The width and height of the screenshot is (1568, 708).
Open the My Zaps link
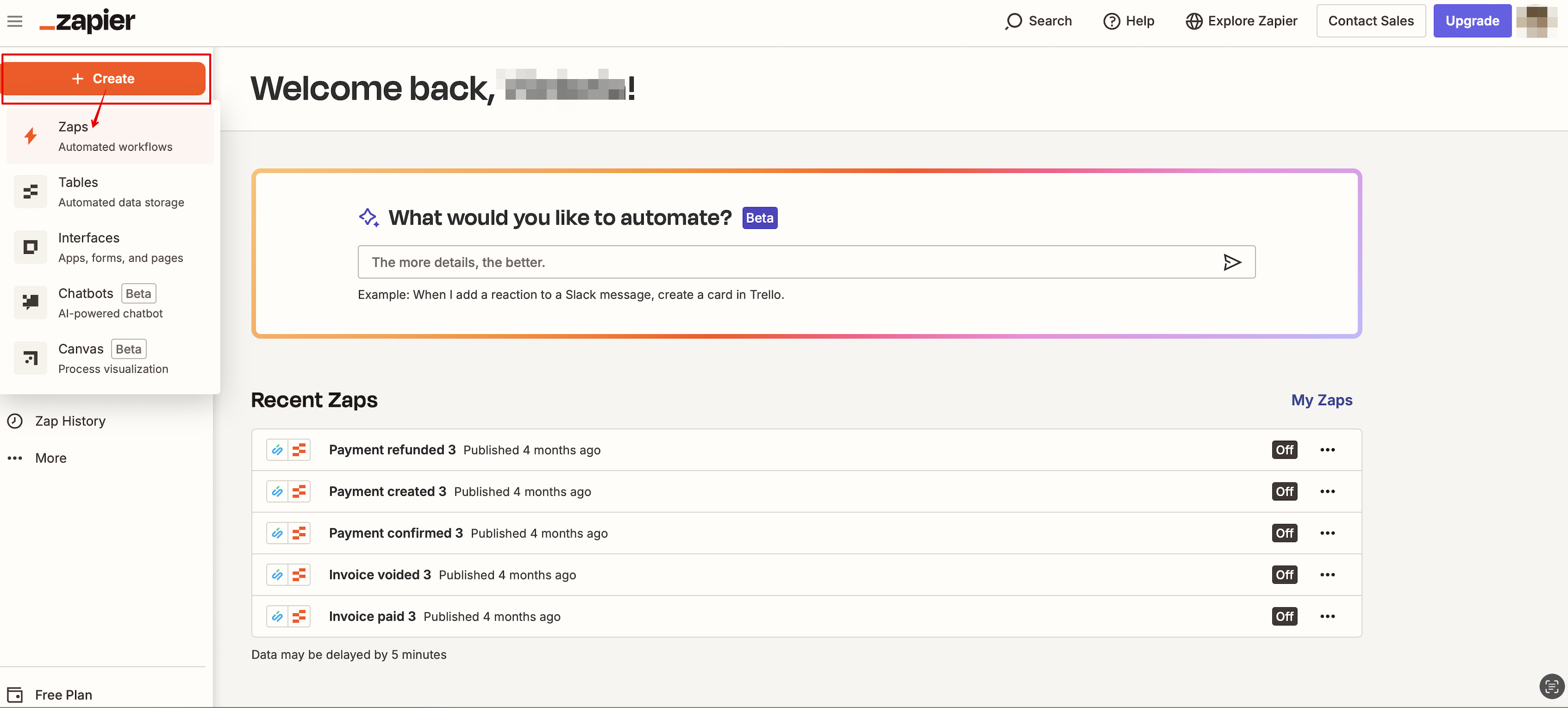click(1321, 400)
